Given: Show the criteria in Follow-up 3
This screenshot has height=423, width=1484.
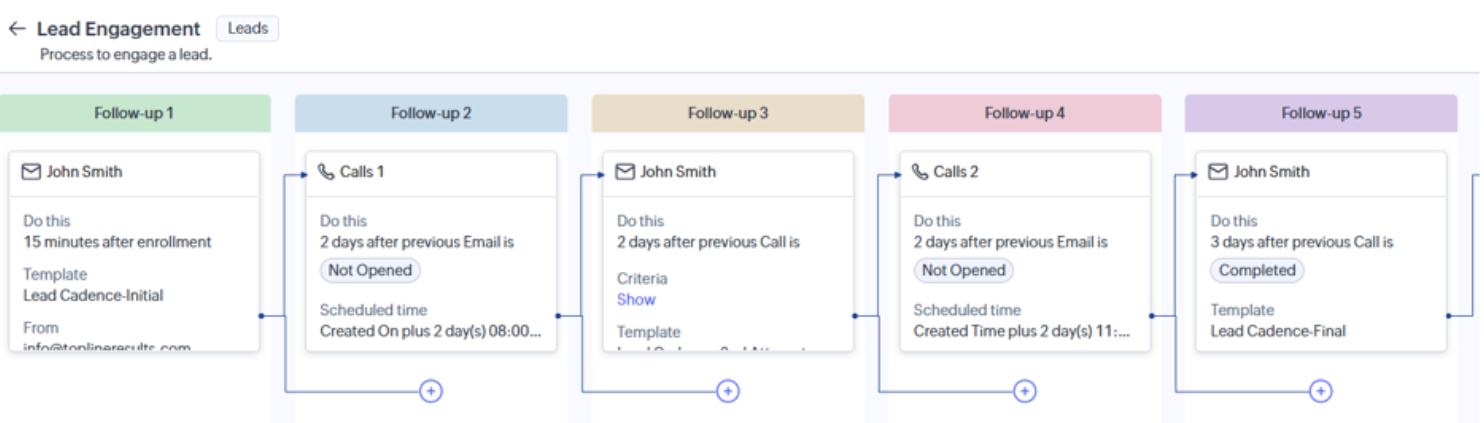Looking at the screenshot, I should tap(636, 299).
